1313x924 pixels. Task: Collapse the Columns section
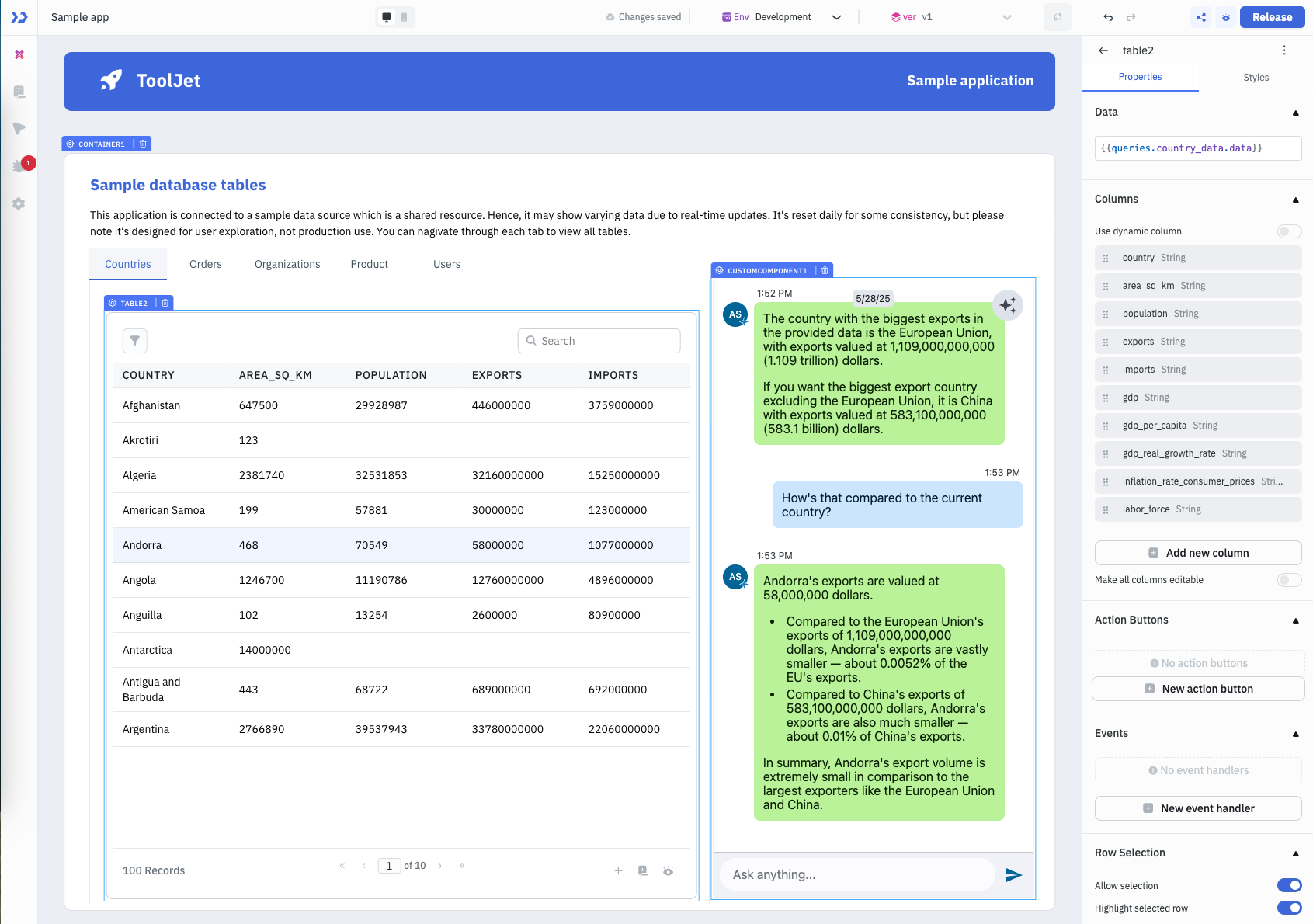coord(1295,200)
